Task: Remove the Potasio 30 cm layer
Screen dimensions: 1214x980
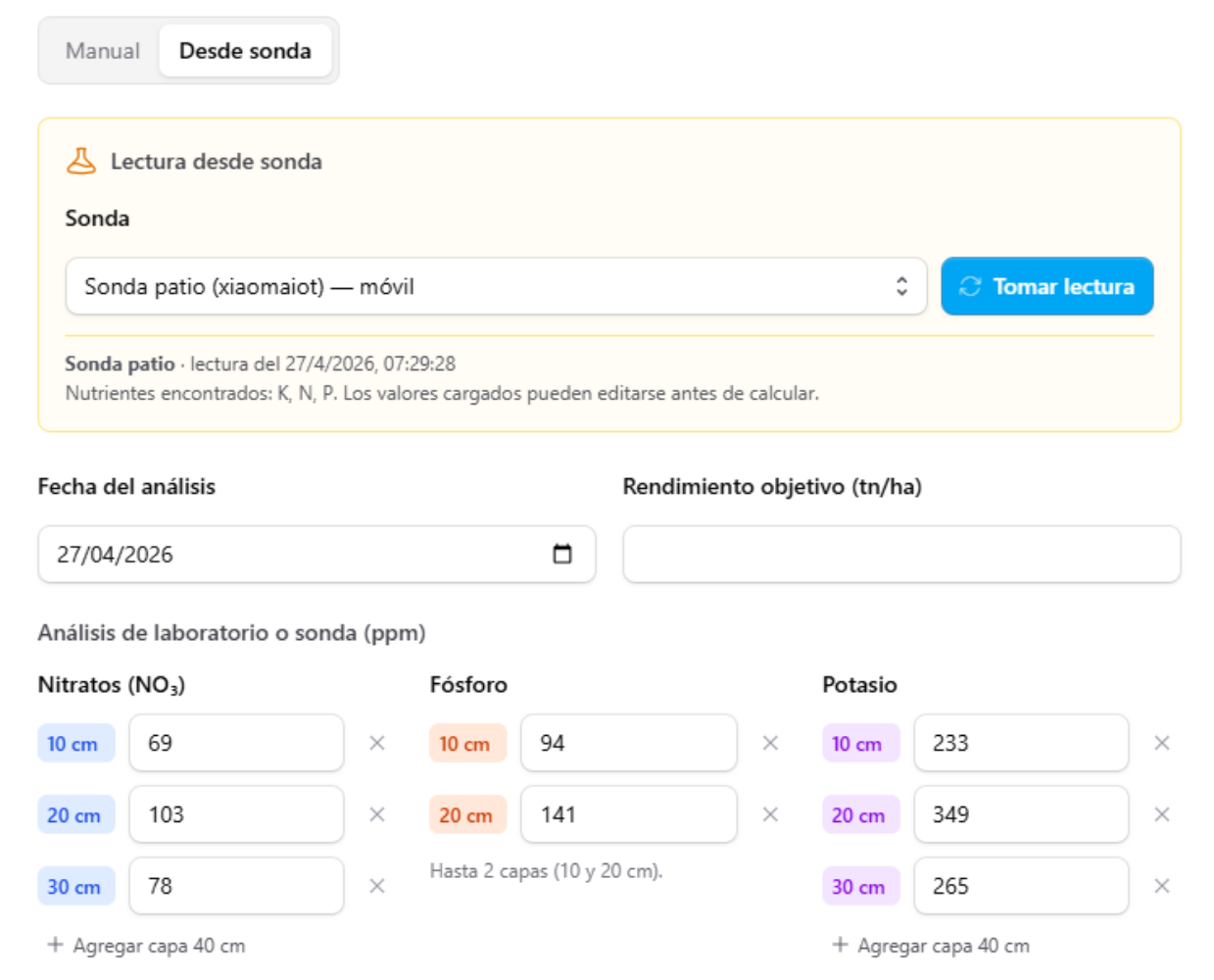Action: [x=1162, y=886]
